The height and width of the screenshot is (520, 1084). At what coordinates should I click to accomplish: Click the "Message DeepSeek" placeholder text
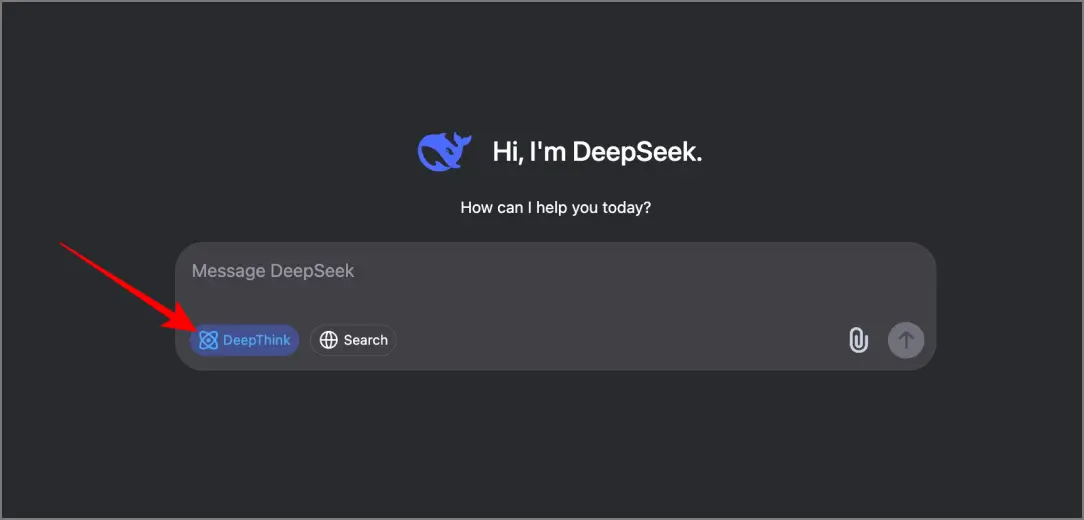(273, 270)
